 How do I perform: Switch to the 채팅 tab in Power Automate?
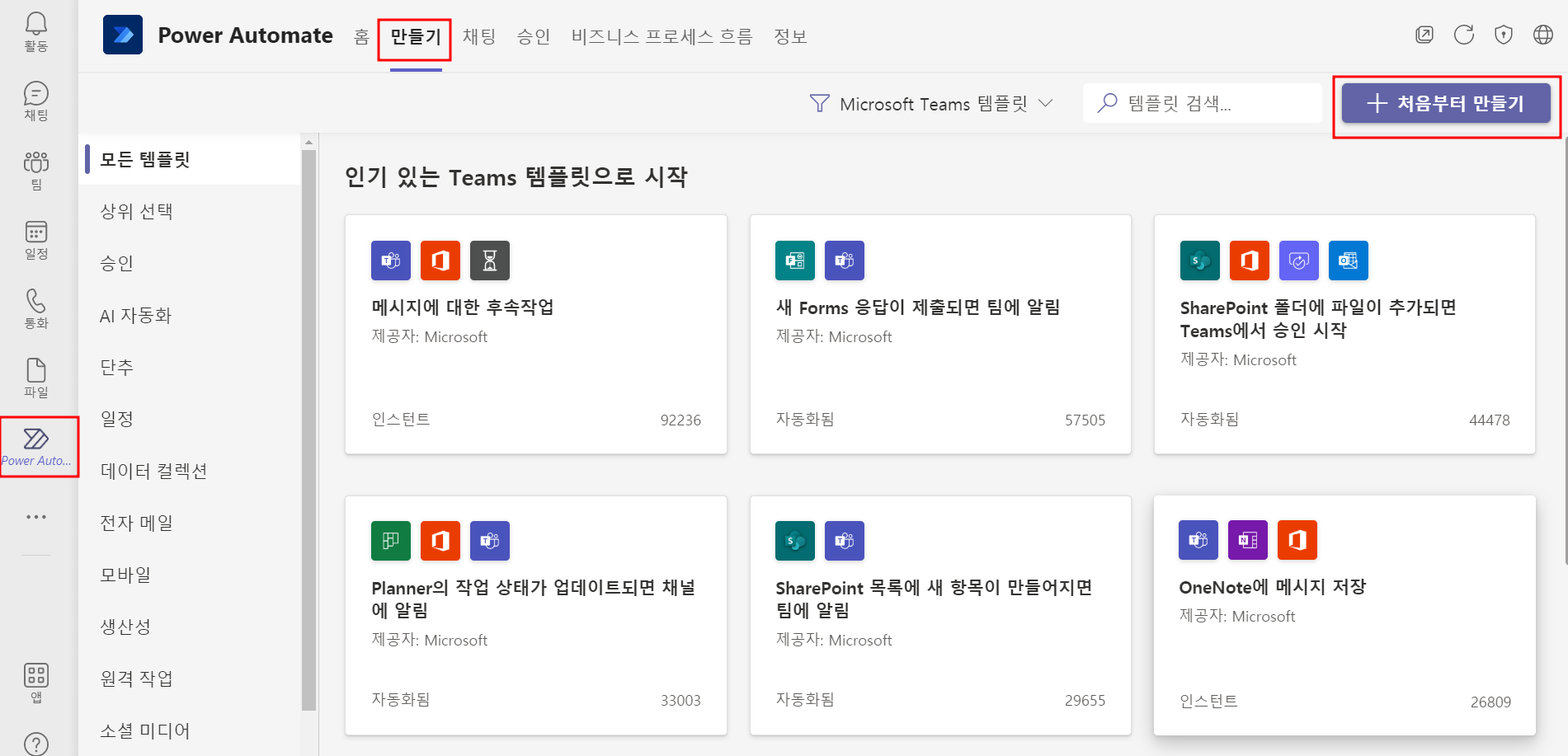479,36
